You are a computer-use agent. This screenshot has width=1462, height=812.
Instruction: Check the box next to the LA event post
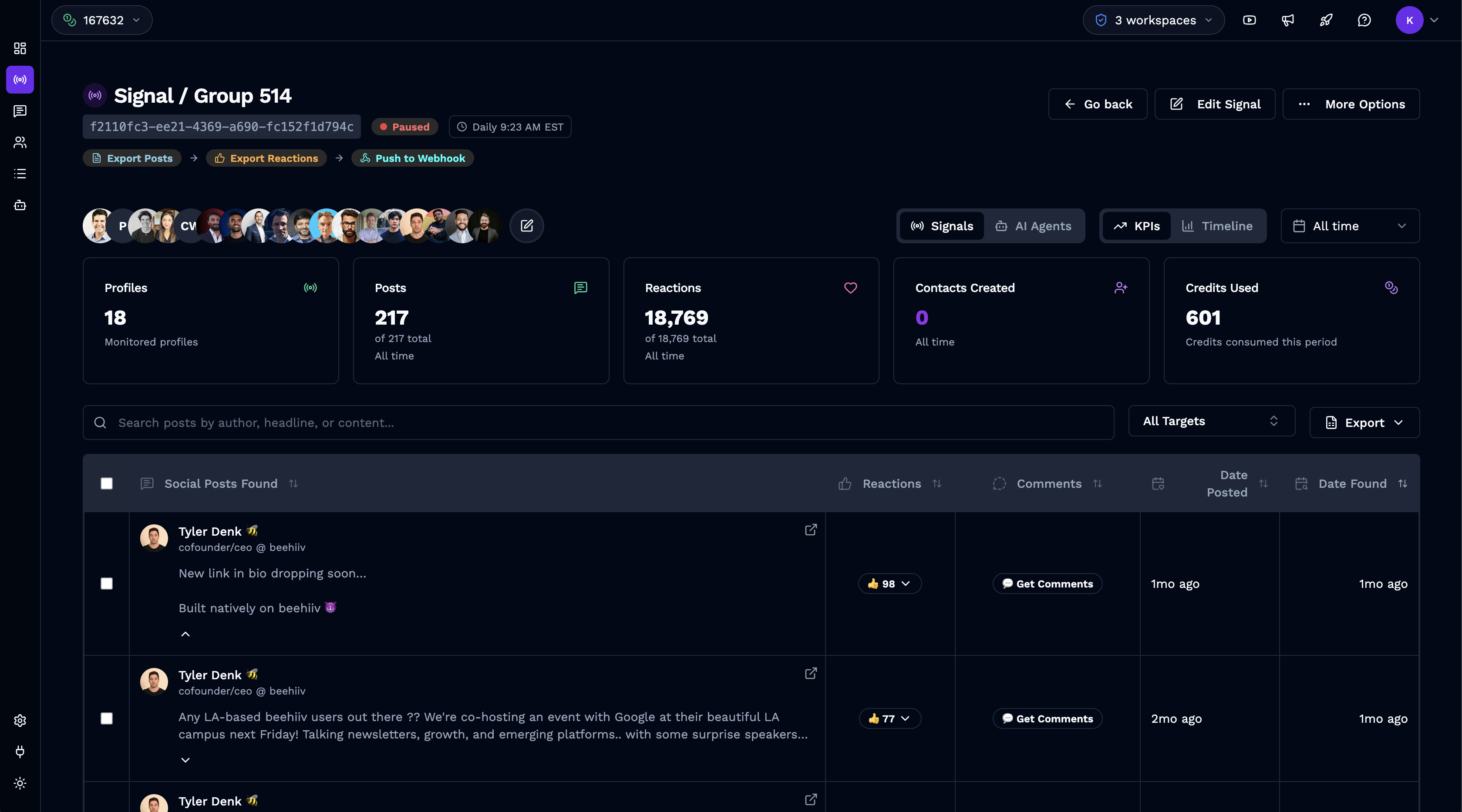coord(107,718)
